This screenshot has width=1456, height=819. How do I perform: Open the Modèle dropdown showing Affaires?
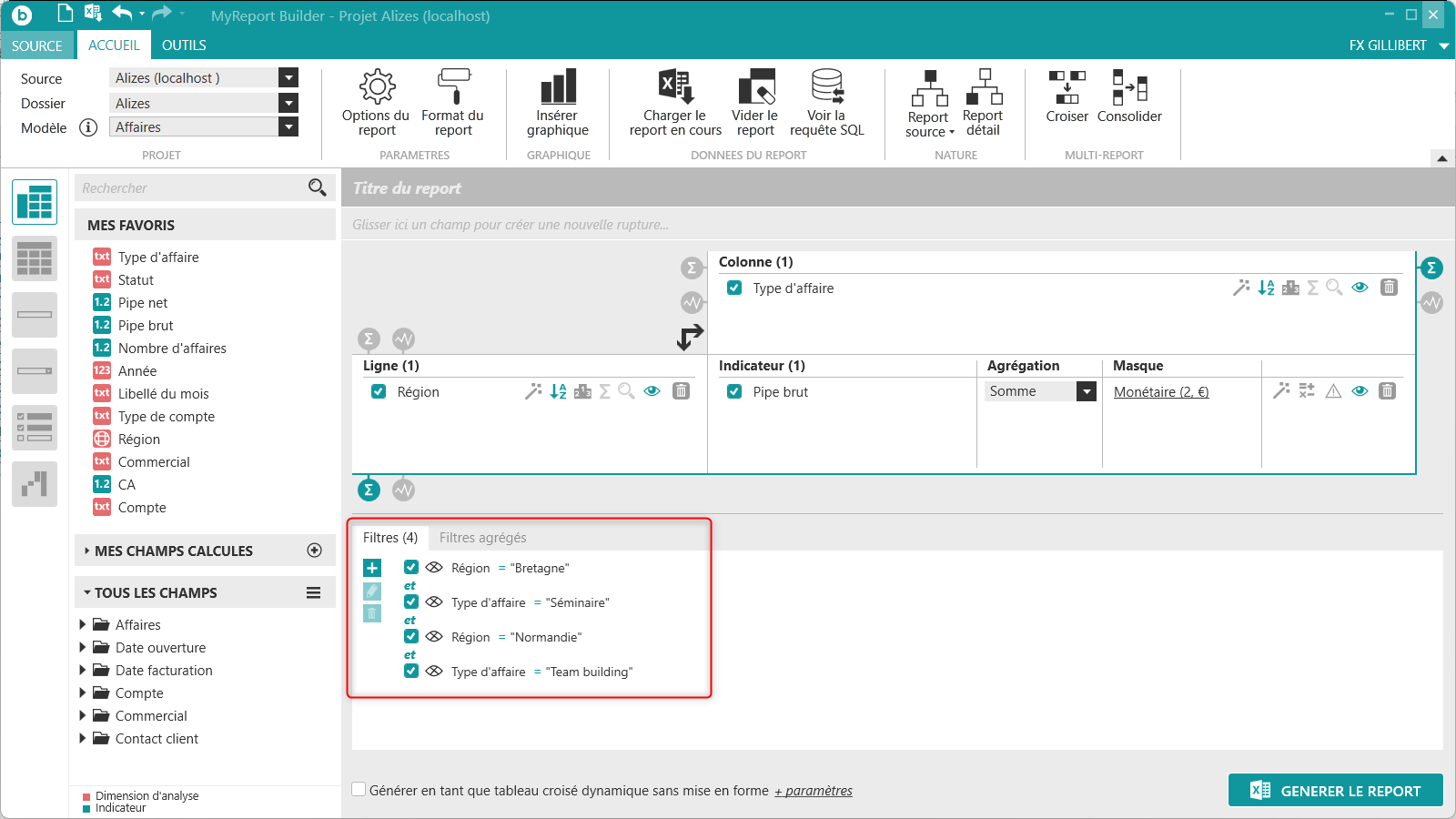288,127
